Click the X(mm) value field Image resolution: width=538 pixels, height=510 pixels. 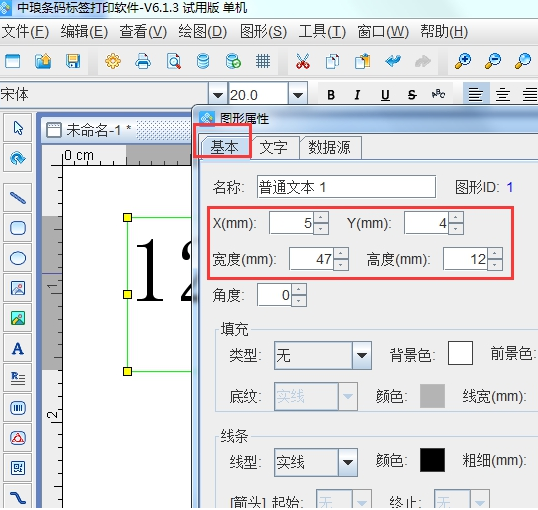click(292, 223)
